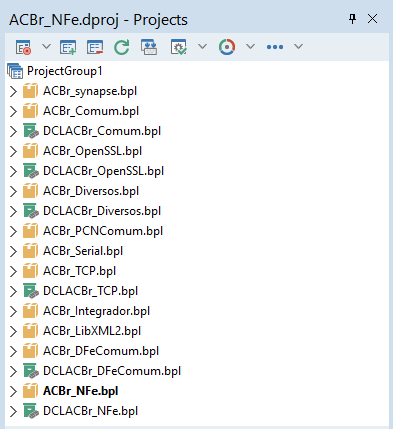
Task: Select the ProjectGroup1 root node
Action: [x=64, y=71]
